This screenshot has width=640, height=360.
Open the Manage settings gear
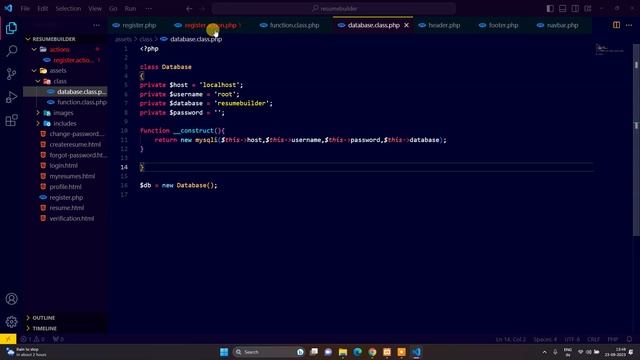point(11,322)
